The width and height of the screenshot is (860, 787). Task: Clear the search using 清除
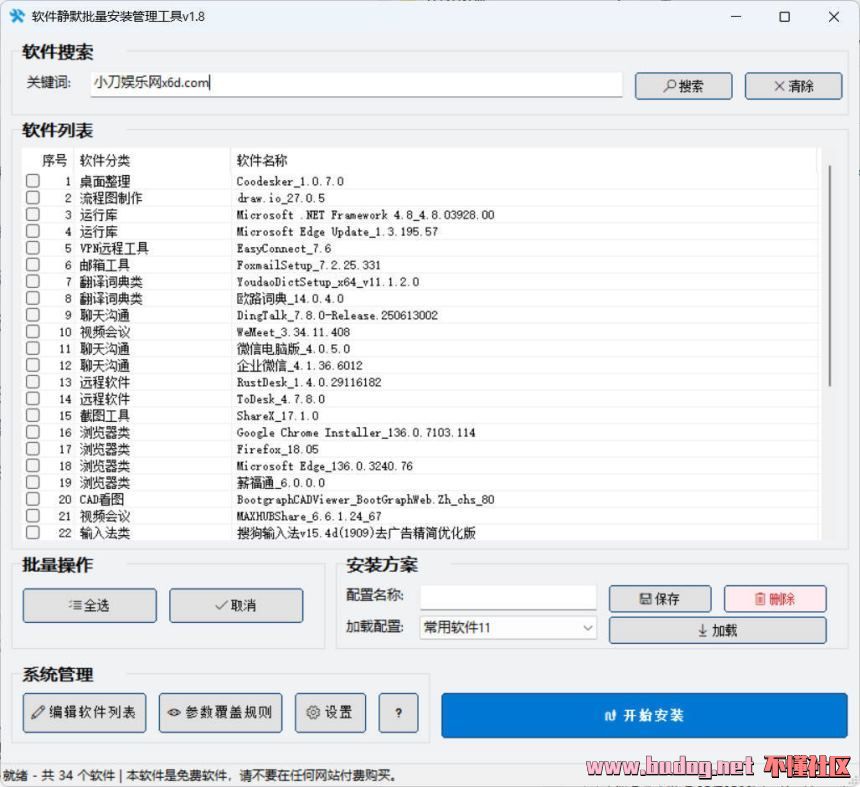(x=793, y=86)
